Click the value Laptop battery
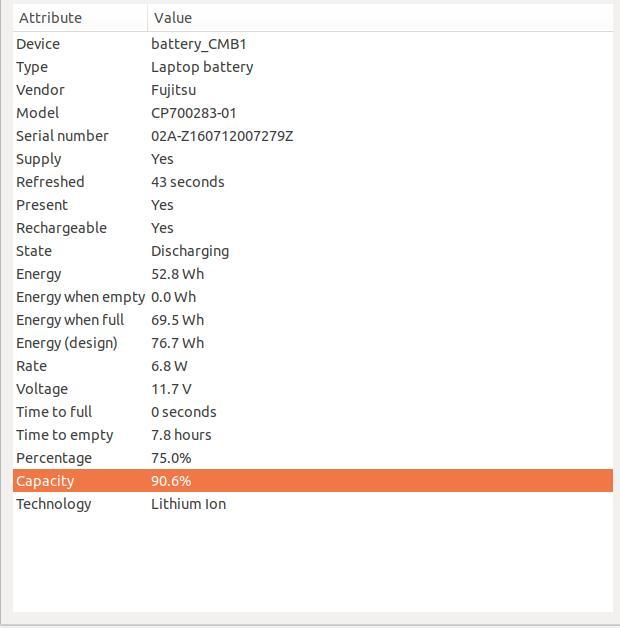Screen dimensions: 620x628 pos(202,67)
